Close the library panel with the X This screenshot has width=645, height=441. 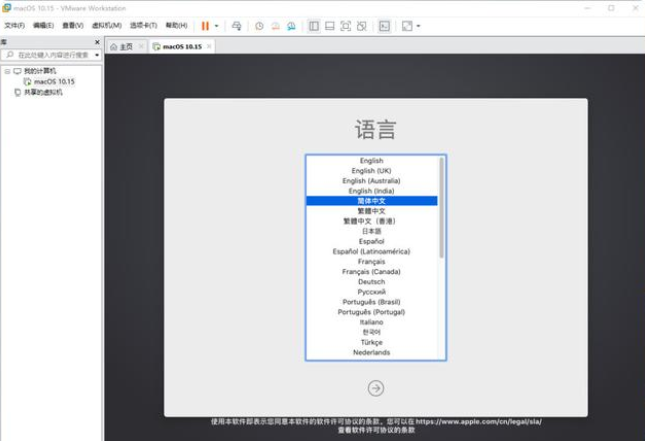97,42
